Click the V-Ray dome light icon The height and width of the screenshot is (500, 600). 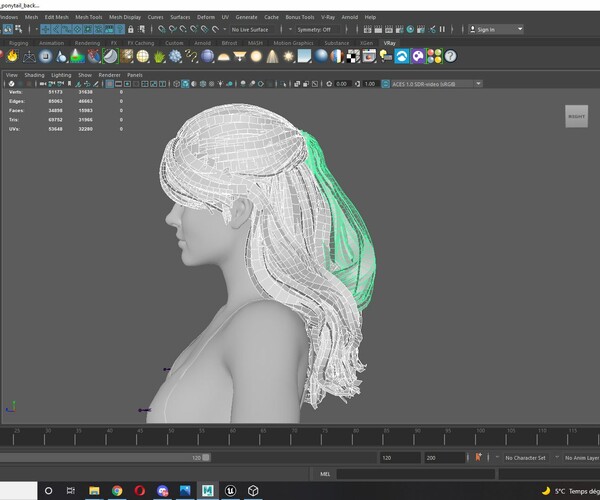(223, 57)
